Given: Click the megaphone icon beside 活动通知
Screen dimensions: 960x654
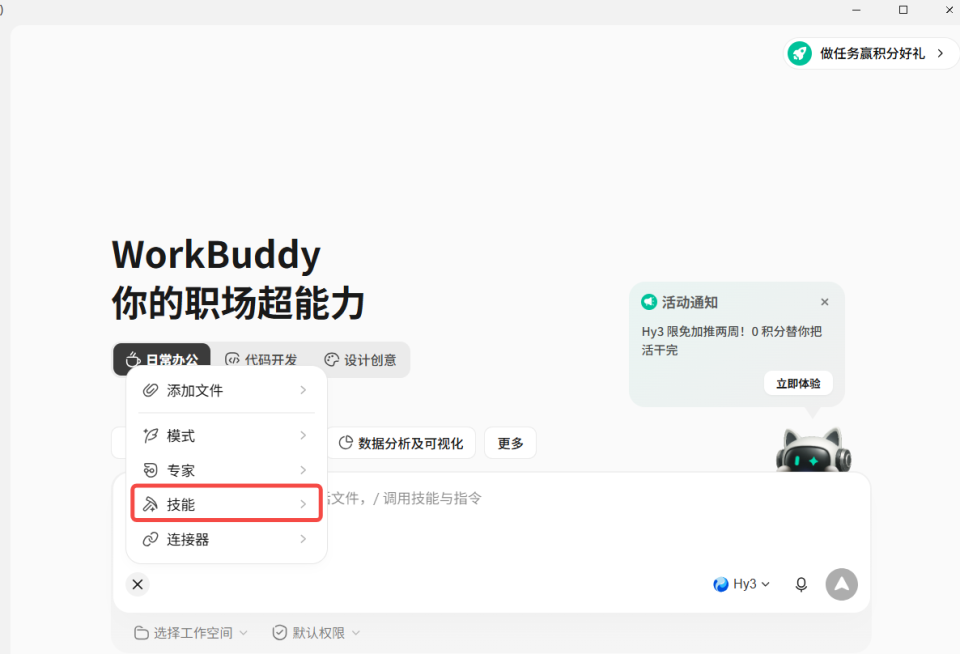Looking at the screenshot, I should tap(648, 302).
